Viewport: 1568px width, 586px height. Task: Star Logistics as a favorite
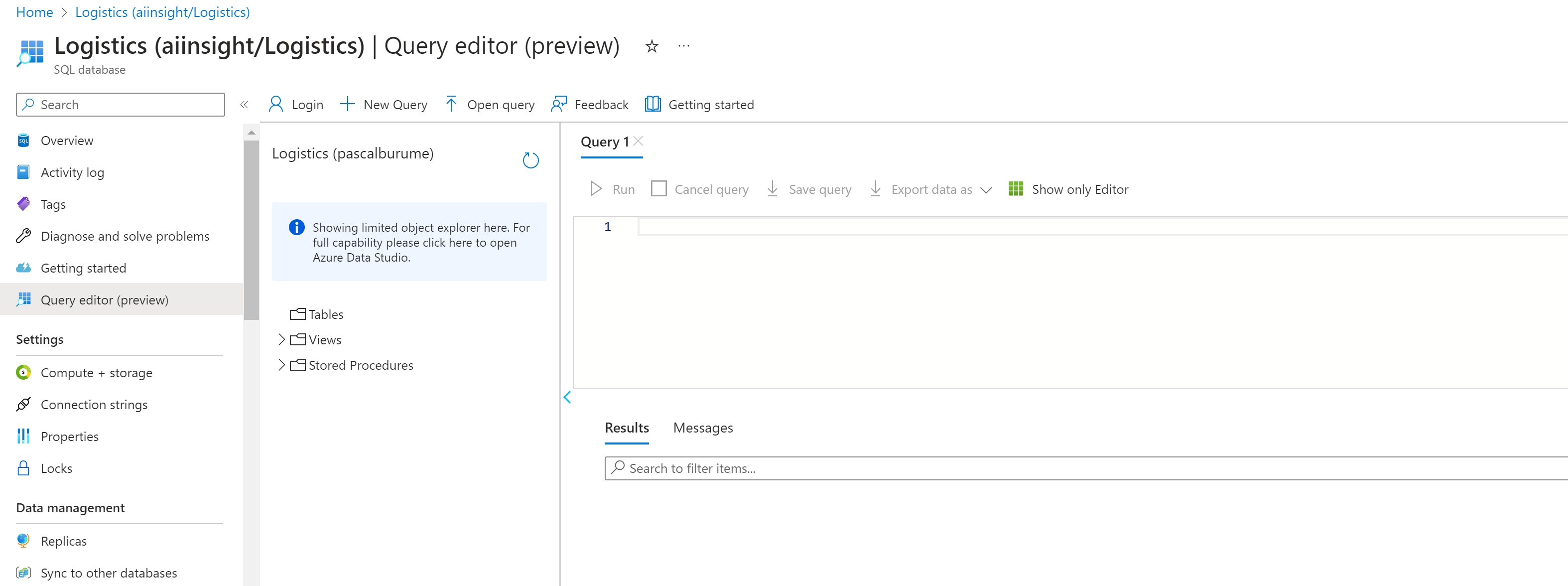tap(652, 46)
